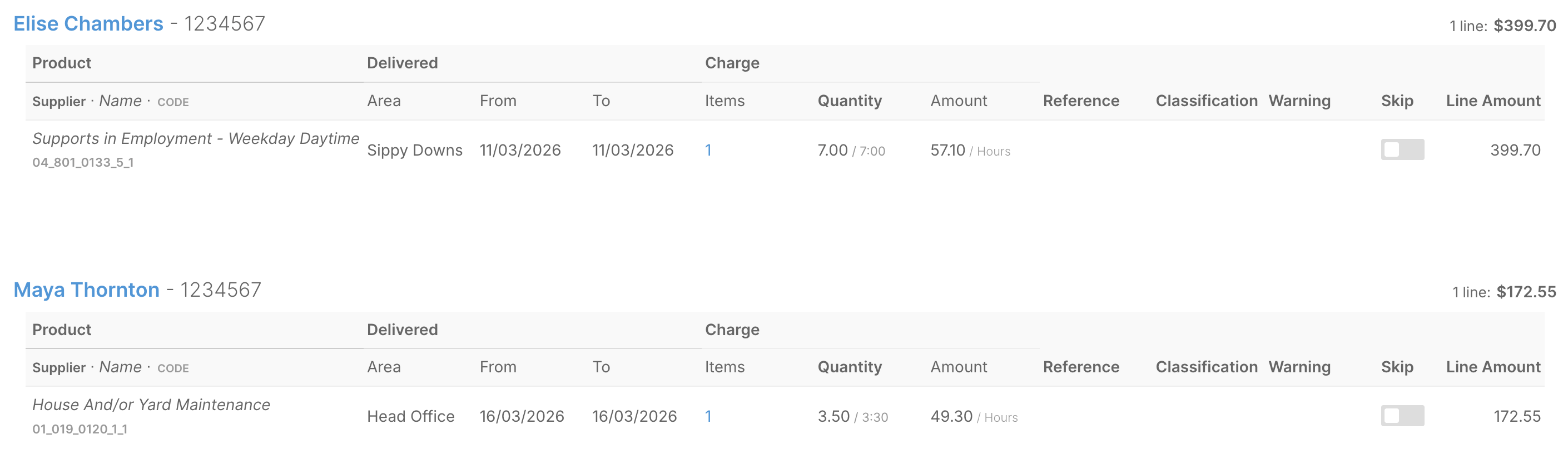Click the To date in the Head Office row
The height and width of the screenshot is (459, 1568).
[634, 416]
